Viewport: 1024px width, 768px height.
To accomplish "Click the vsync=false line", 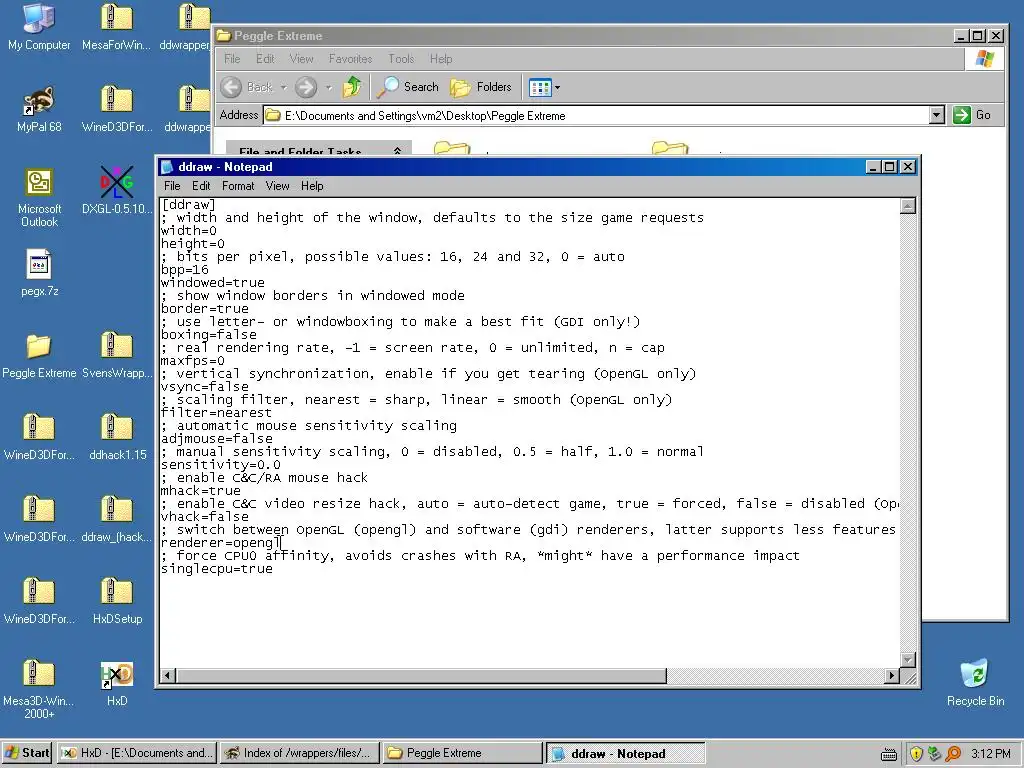I will coord(204,387).
